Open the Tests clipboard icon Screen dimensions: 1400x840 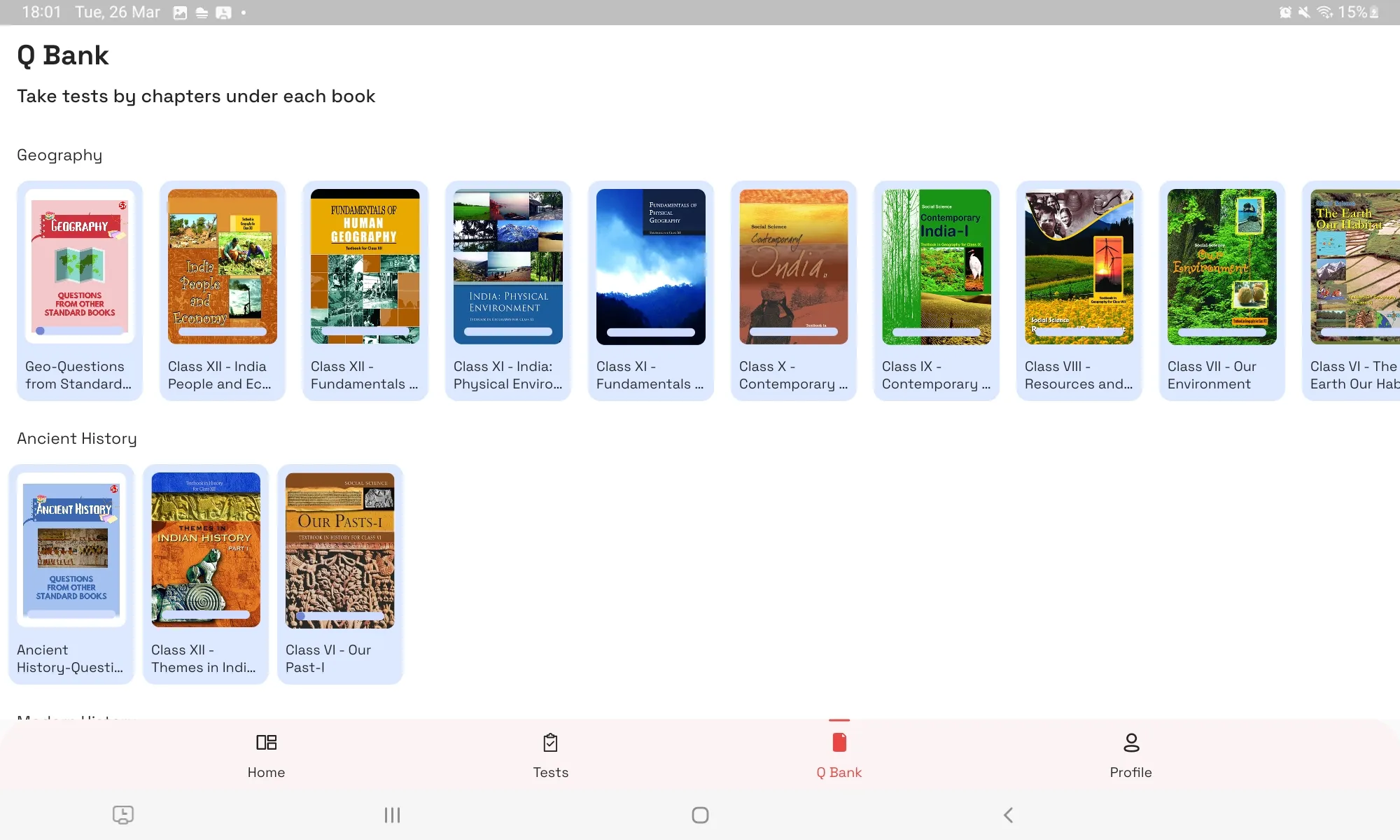550,742
